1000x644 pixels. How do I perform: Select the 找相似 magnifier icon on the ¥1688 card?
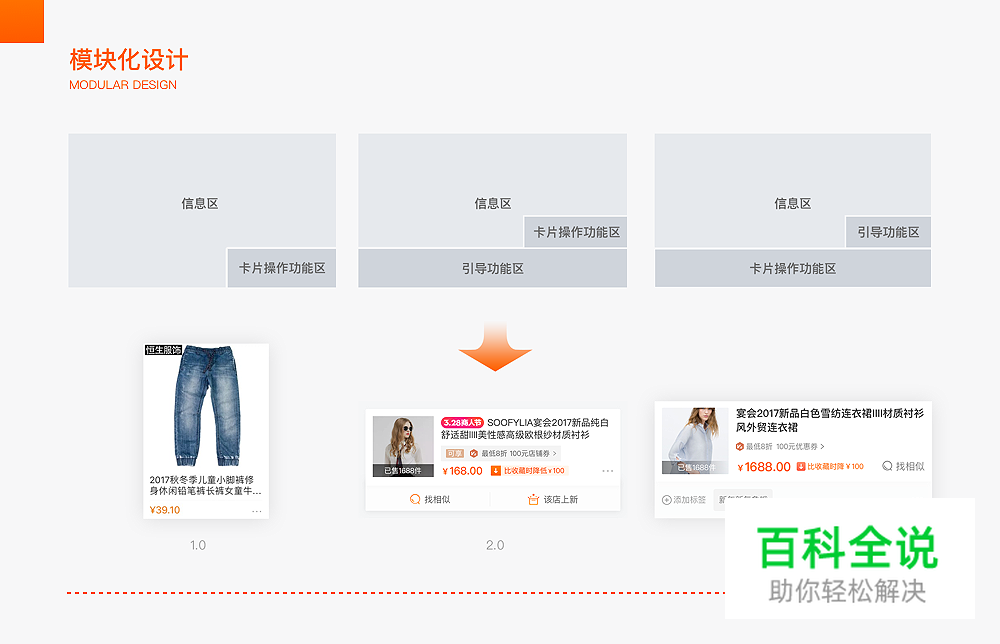pyautogui.click(x=887, y=466)
